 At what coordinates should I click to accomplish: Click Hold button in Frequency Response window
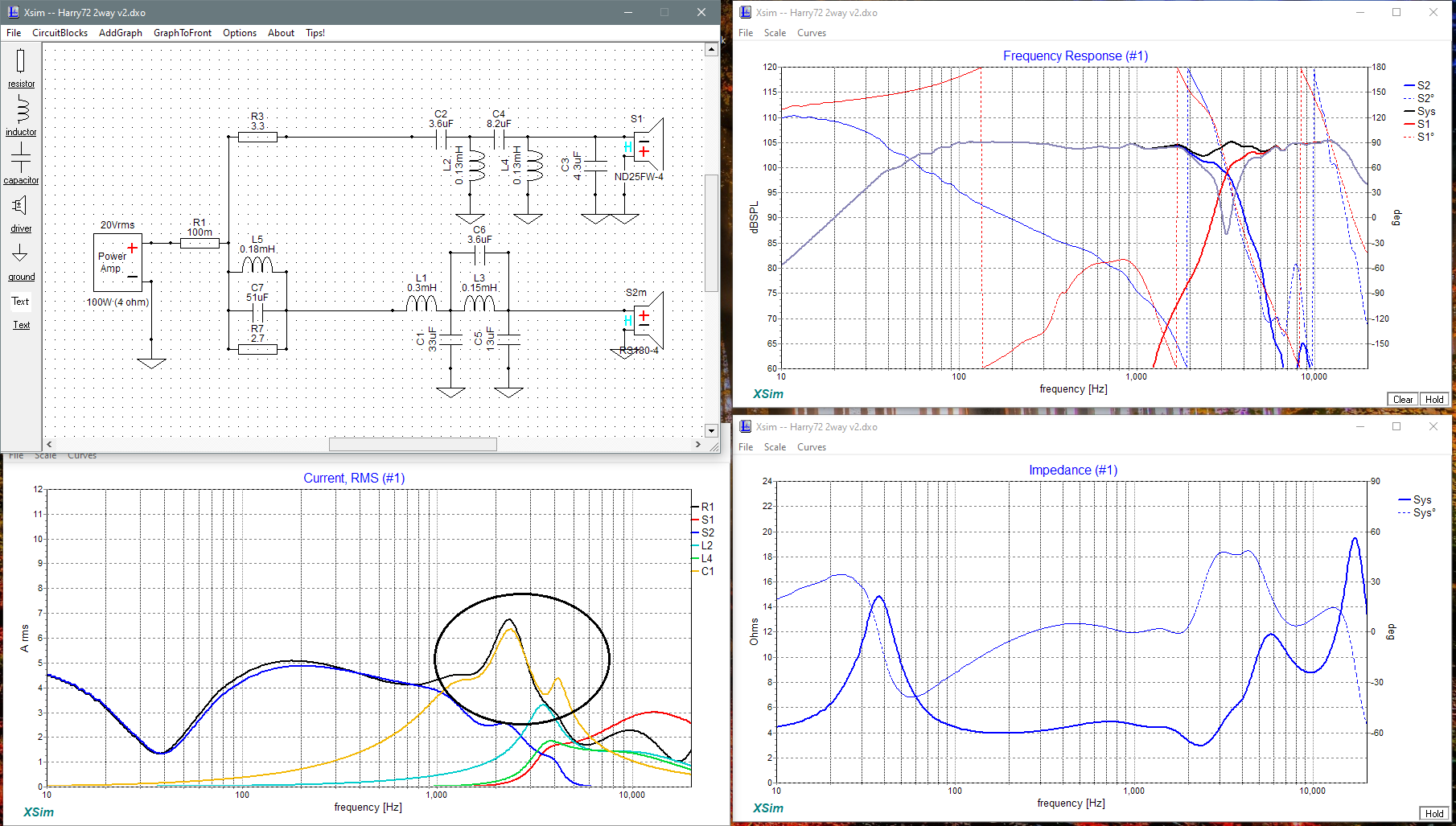(1434, 400)
